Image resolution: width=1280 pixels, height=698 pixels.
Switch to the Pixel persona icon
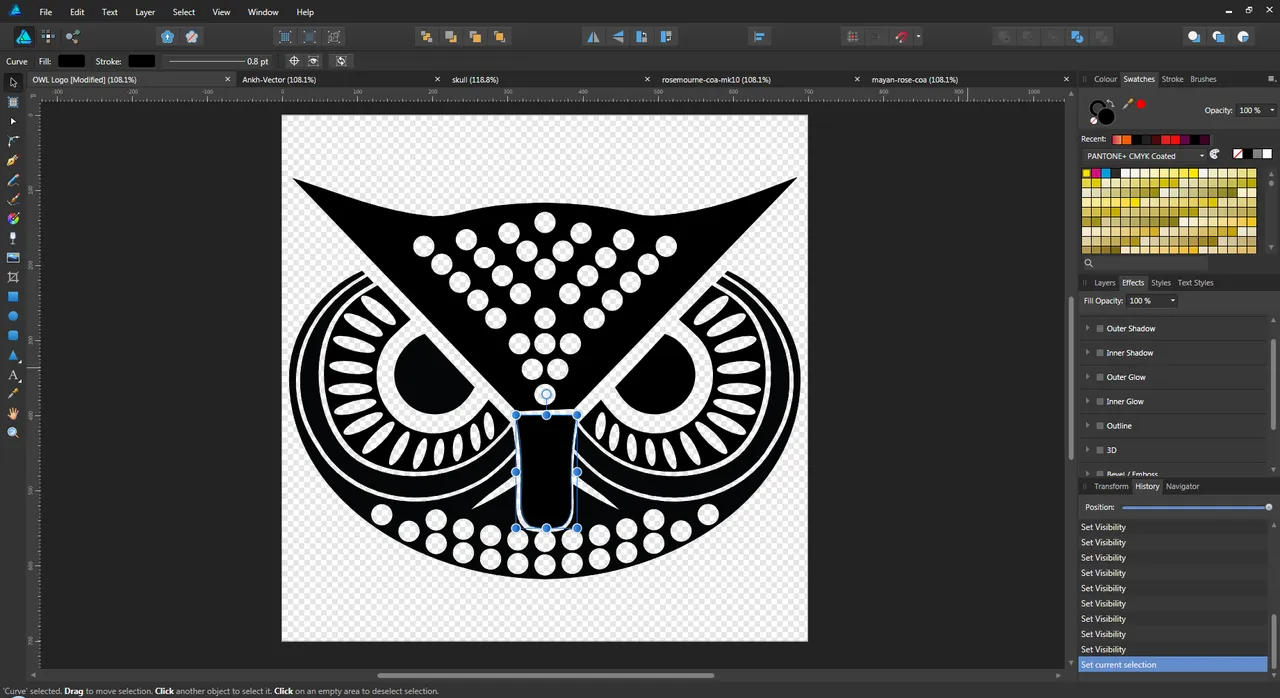(48, 36)
